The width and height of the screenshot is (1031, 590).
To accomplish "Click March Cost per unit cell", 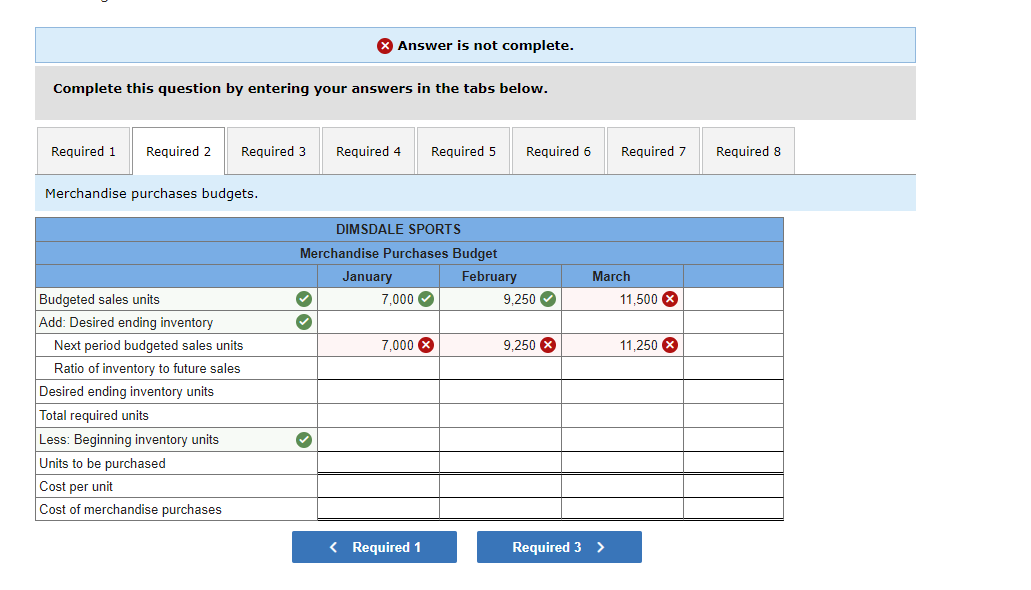I will tap(623, 487).
